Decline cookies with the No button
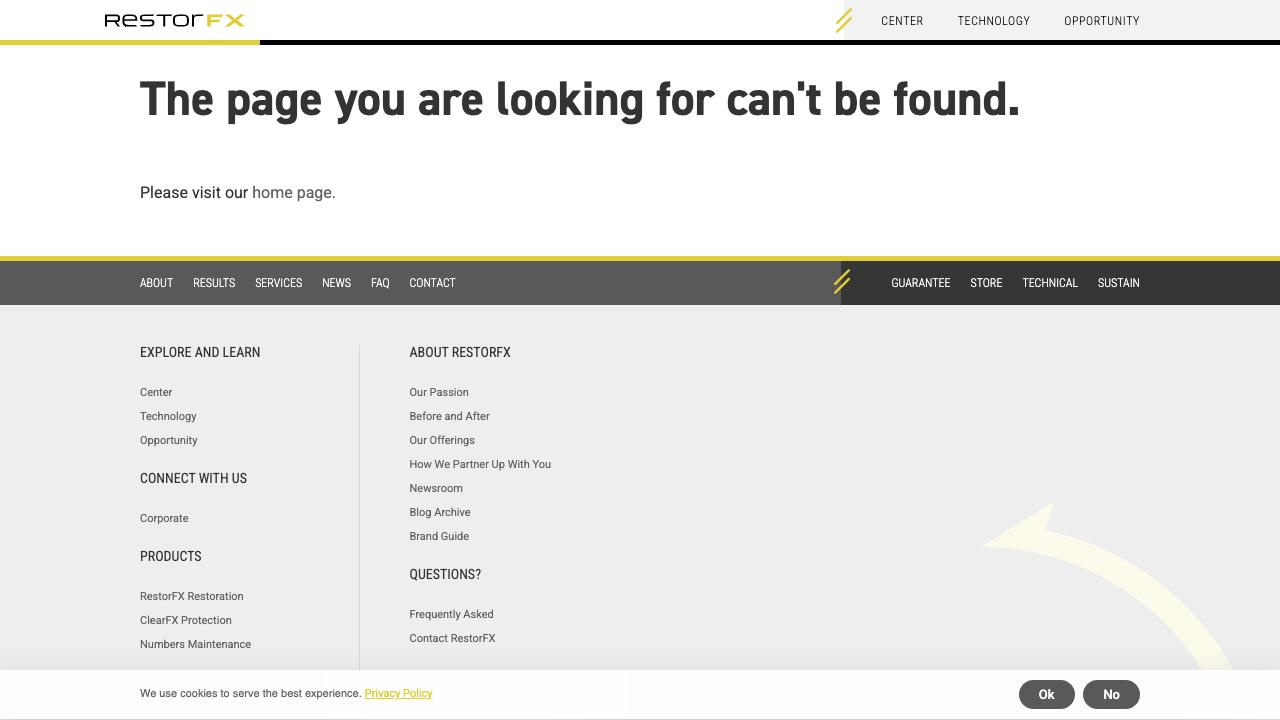The image size is (1280, 720). 1111,694
